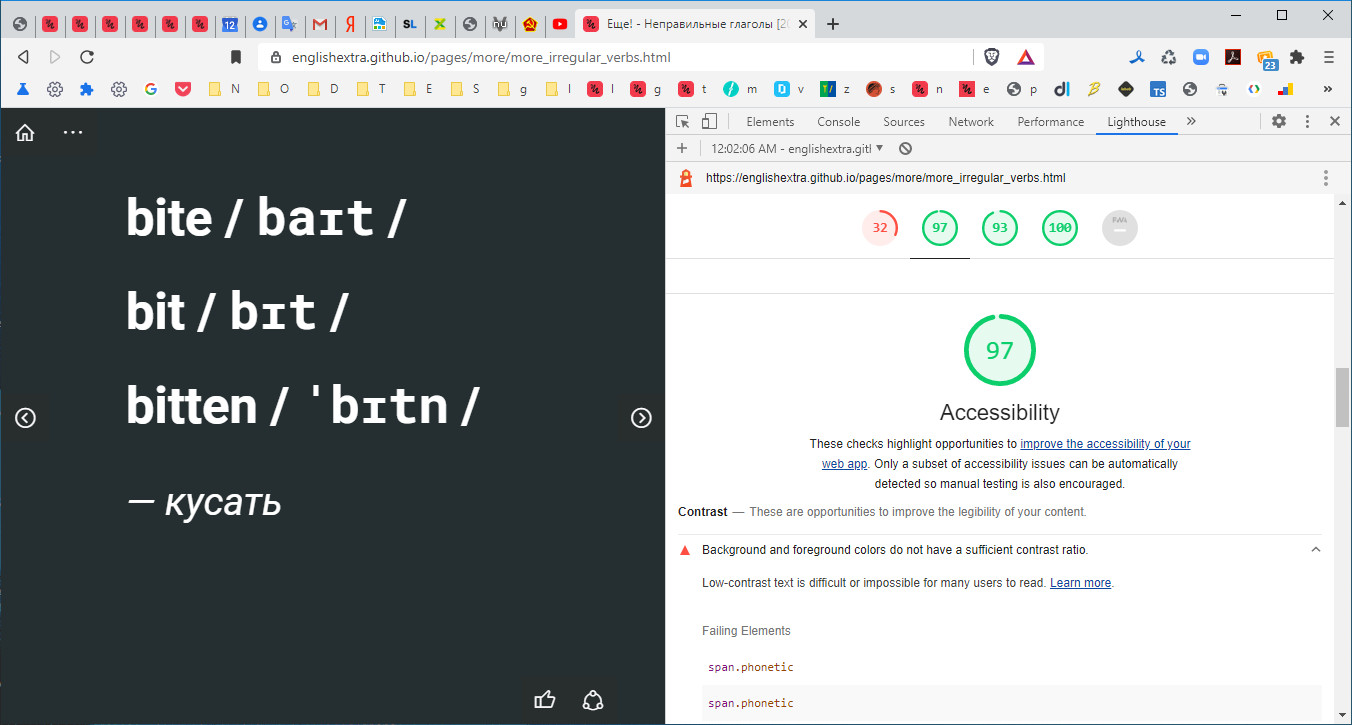Click the address bar URL

481,58
